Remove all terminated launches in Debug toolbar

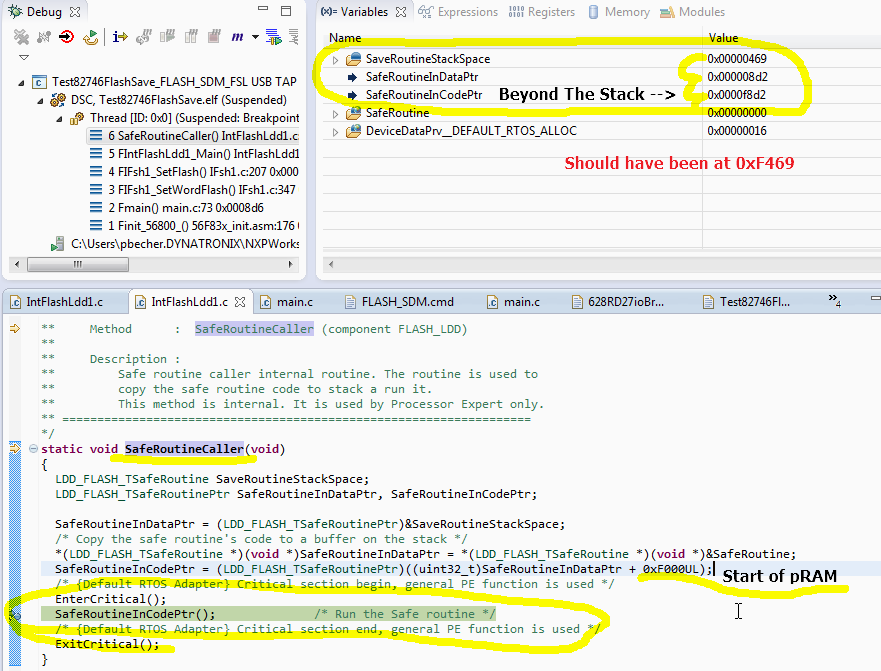20,36
